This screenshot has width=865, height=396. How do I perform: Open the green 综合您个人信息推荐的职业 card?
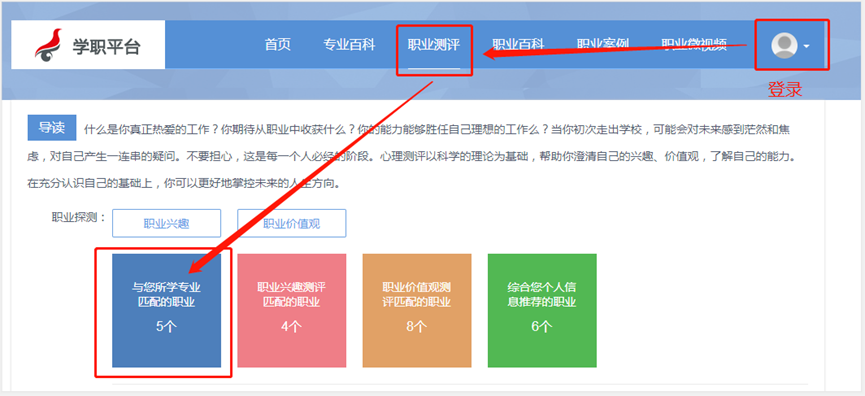pyautogui.click(x=542, y=311)
